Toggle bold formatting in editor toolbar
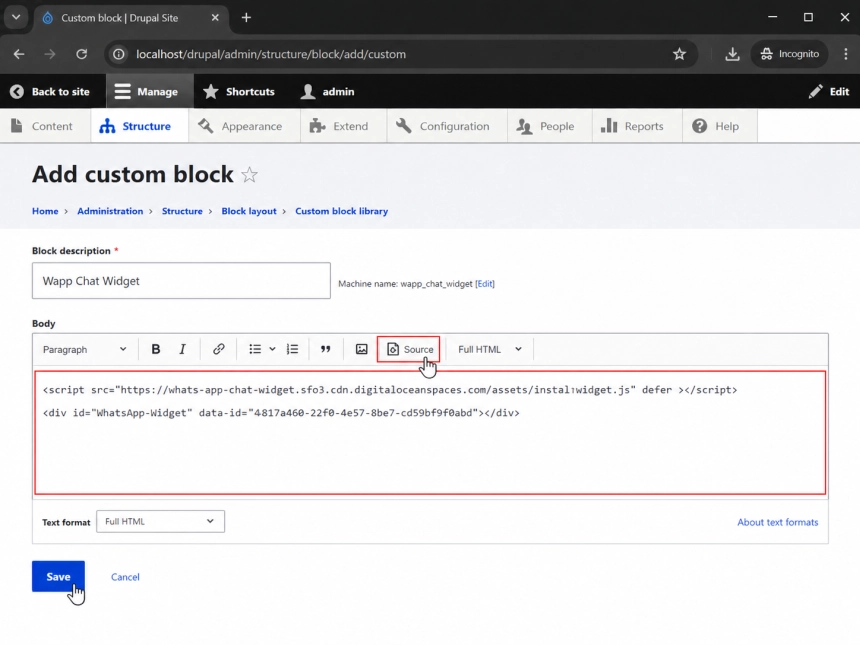The image size is (860, 645). click(x=156, y=349)
